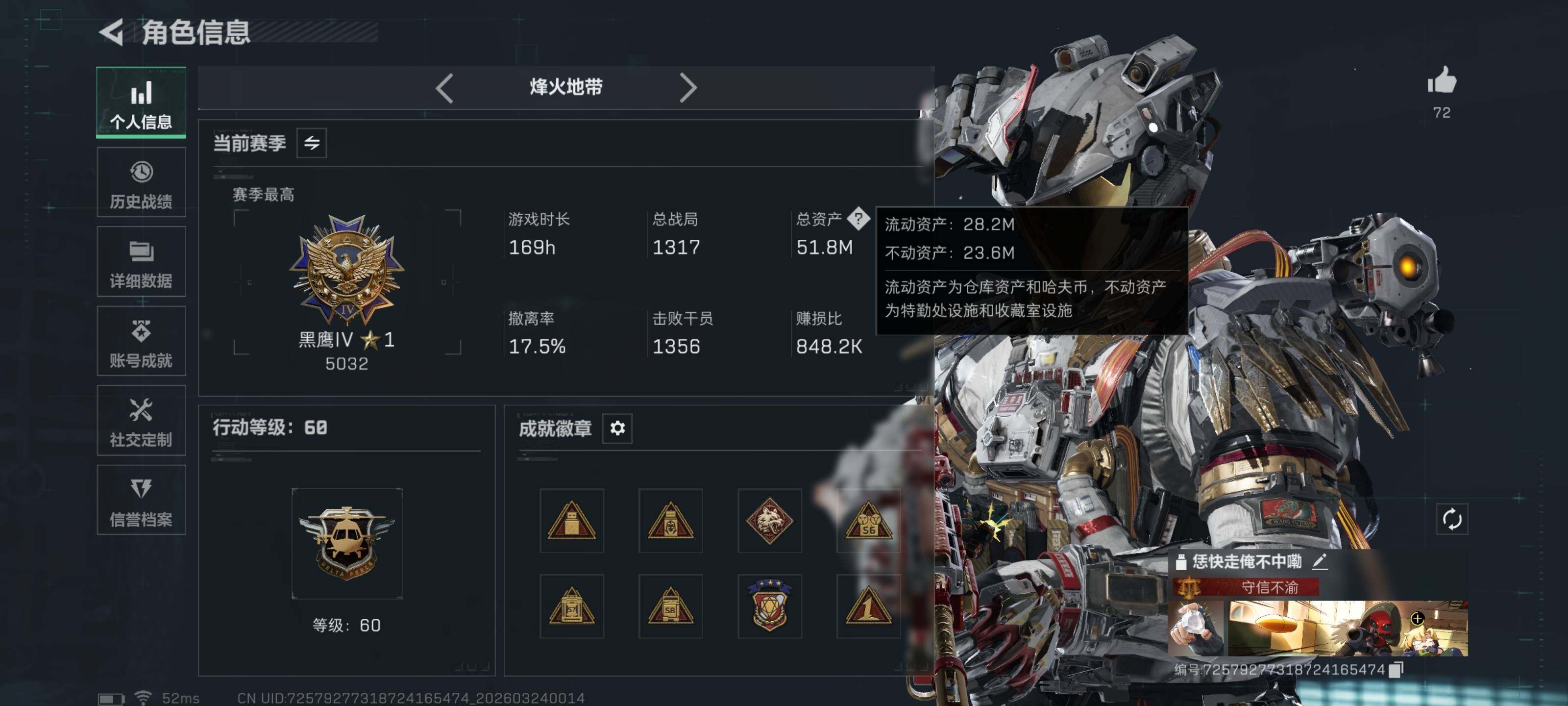Open 账号成就 in the sidebar

point(141,341)
